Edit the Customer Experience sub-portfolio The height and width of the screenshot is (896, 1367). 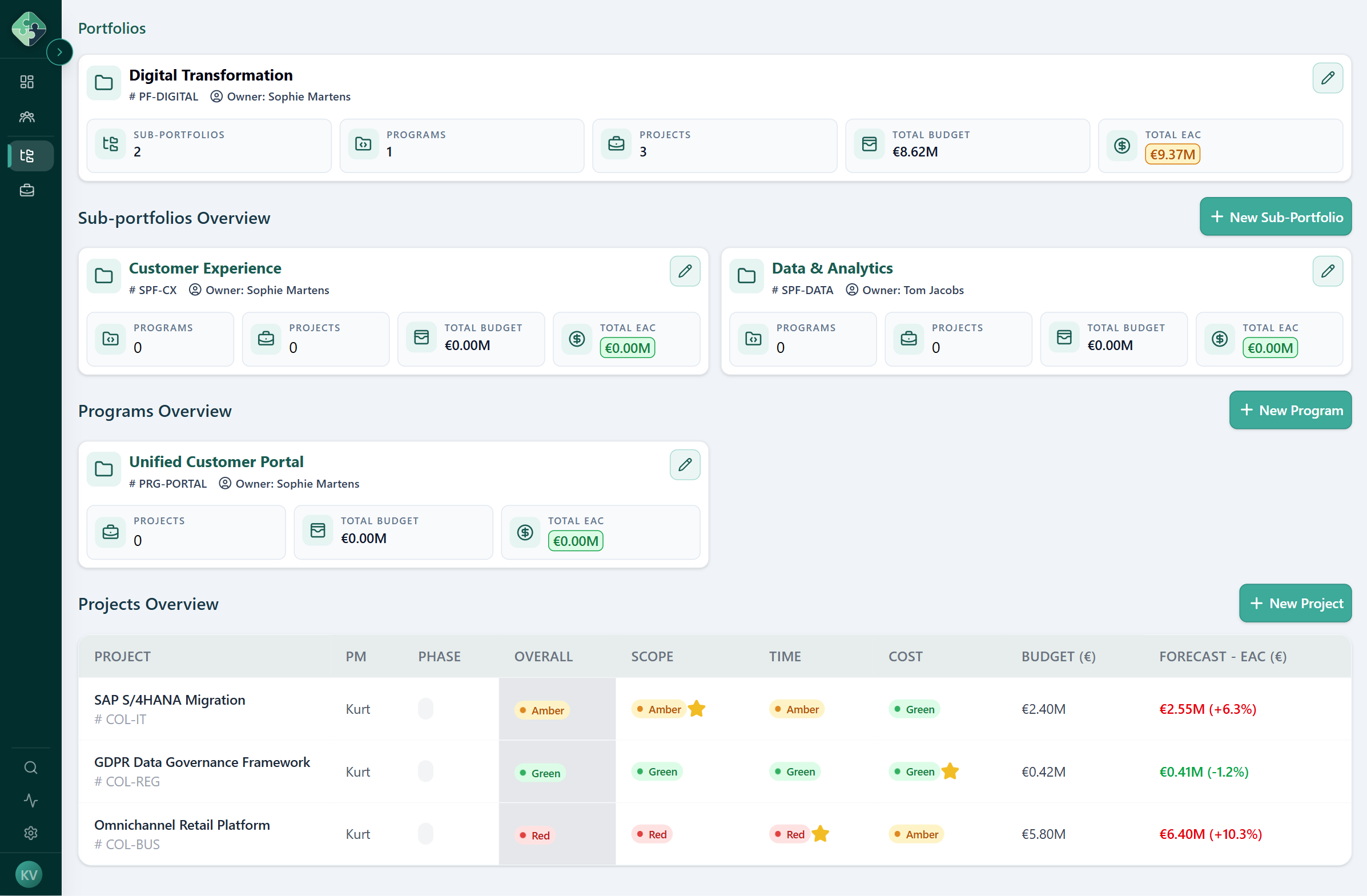685,271
